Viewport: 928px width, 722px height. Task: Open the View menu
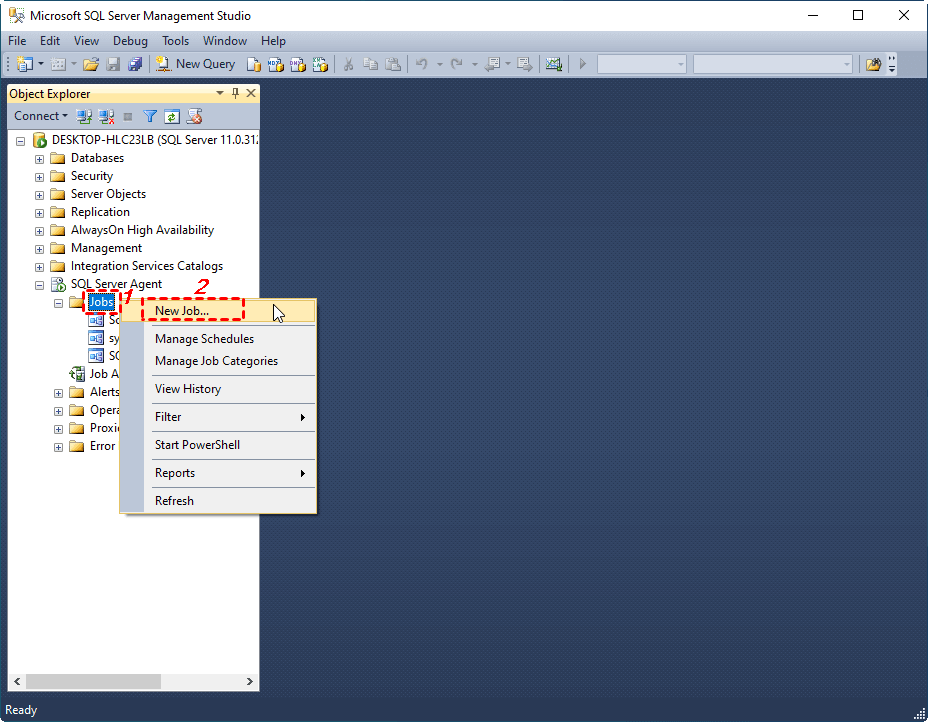(x=86, y=41)
